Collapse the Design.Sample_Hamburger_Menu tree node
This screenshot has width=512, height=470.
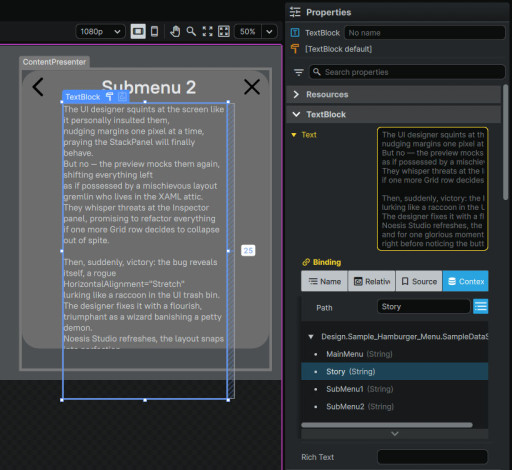pyautogui.click(x=311, y=337)
